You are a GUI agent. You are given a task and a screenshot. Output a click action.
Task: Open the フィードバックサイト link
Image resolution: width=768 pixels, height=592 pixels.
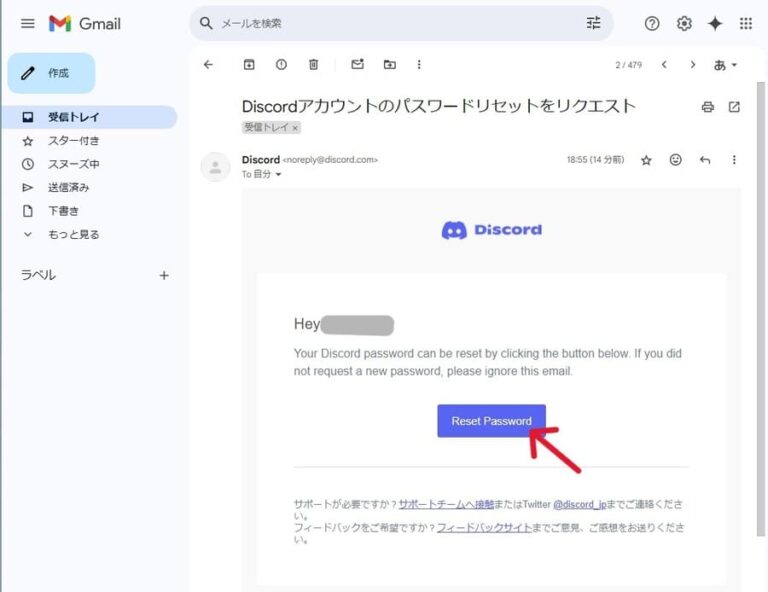(x=484, y=527)
